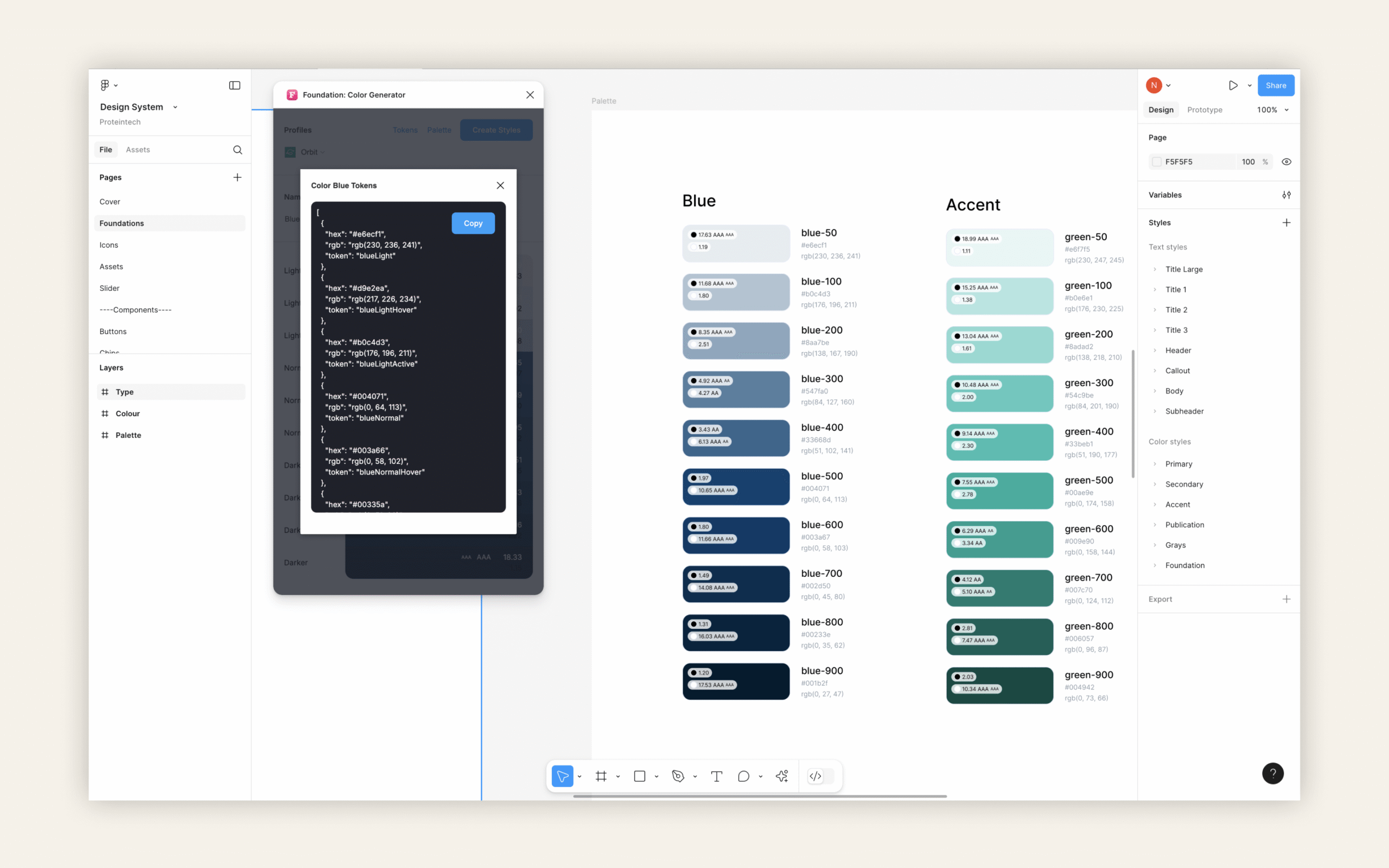This screenshot has height=868, width=1389.
Task: Click the Tokens link in plugin
Action: [x=405, y=130]
